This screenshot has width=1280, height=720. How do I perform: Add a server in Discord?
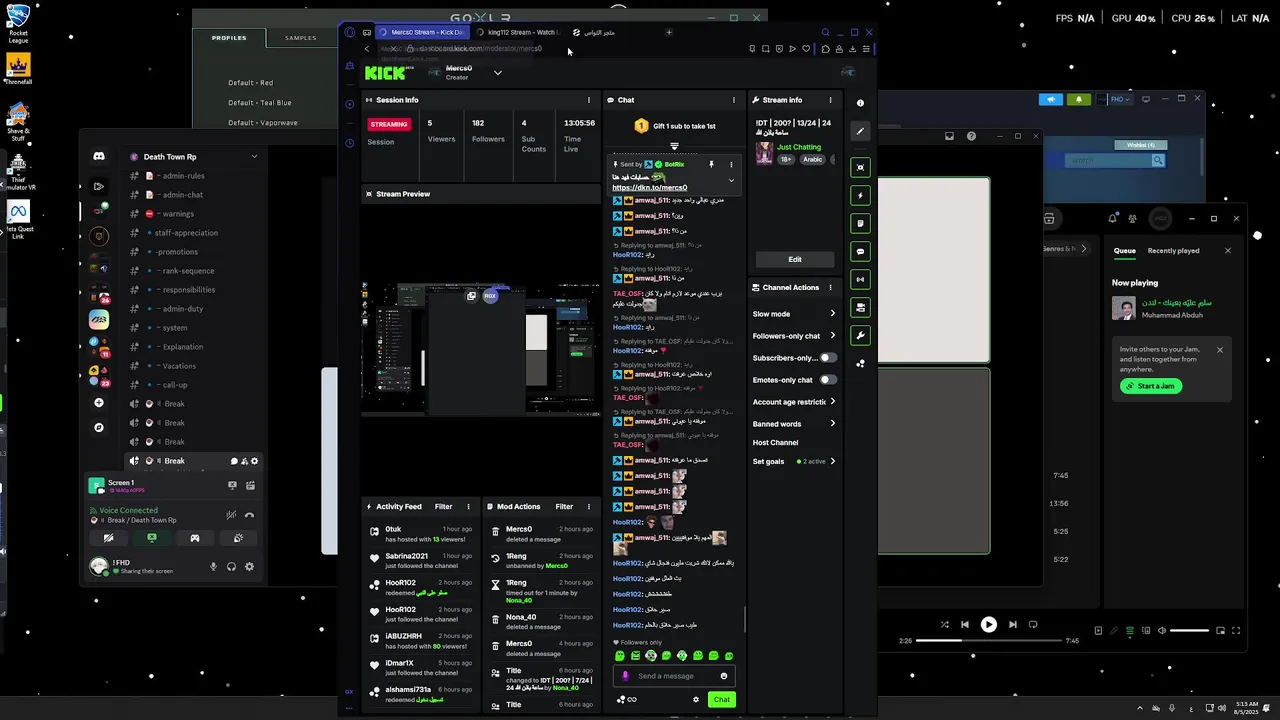[98, 402]
